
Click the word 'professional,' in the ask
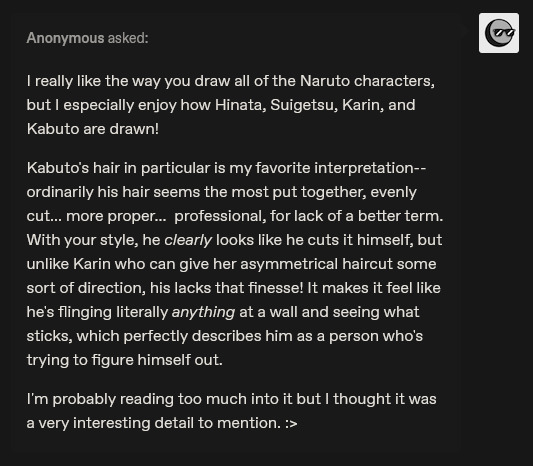220,216
